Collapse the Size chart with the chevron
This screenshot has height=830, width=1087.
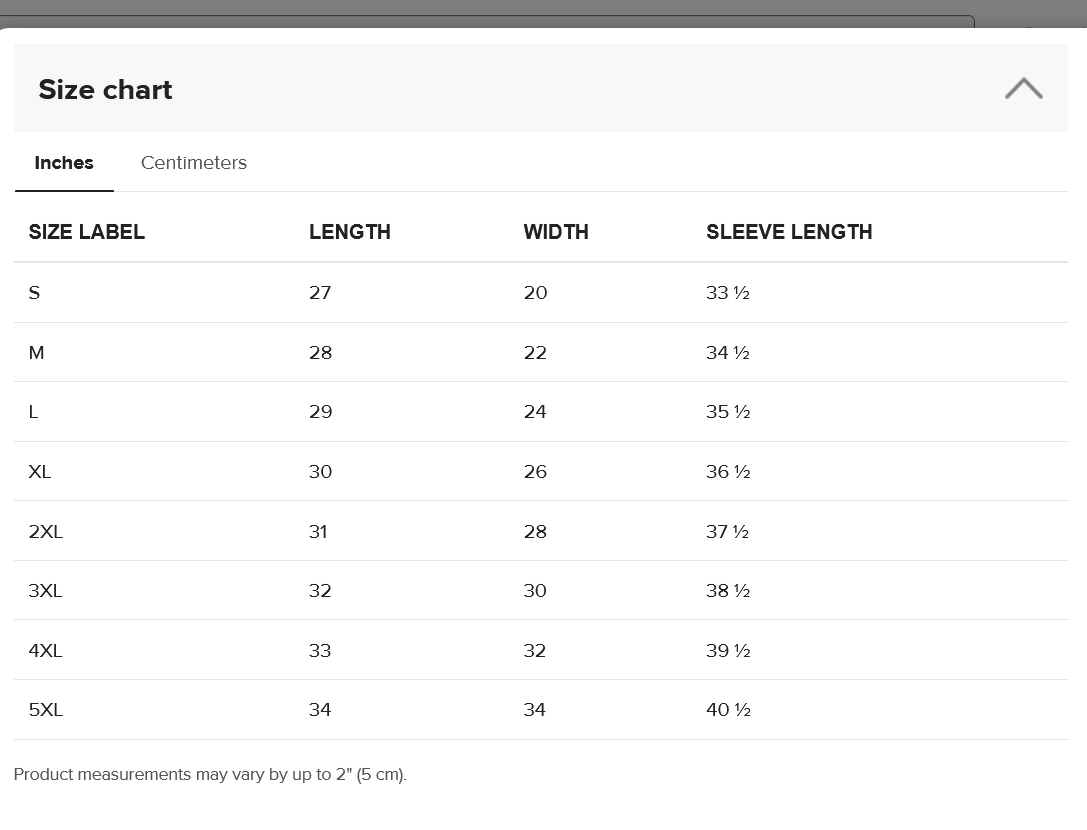(x=1023, y=89)
